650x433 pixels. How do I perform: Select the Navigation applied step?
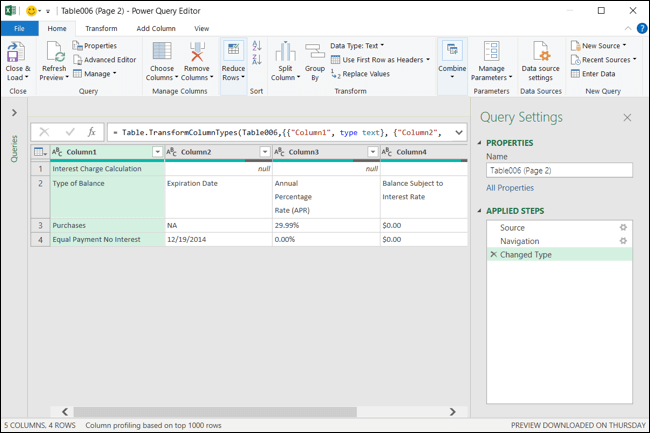519,241
